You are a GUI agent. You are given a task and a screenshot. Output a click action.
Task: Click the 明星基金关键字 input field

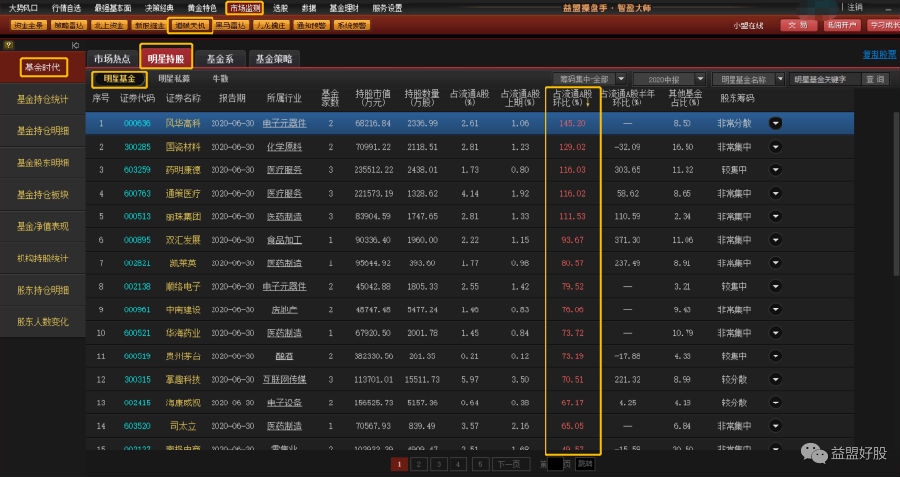click(x=824, y=79)
